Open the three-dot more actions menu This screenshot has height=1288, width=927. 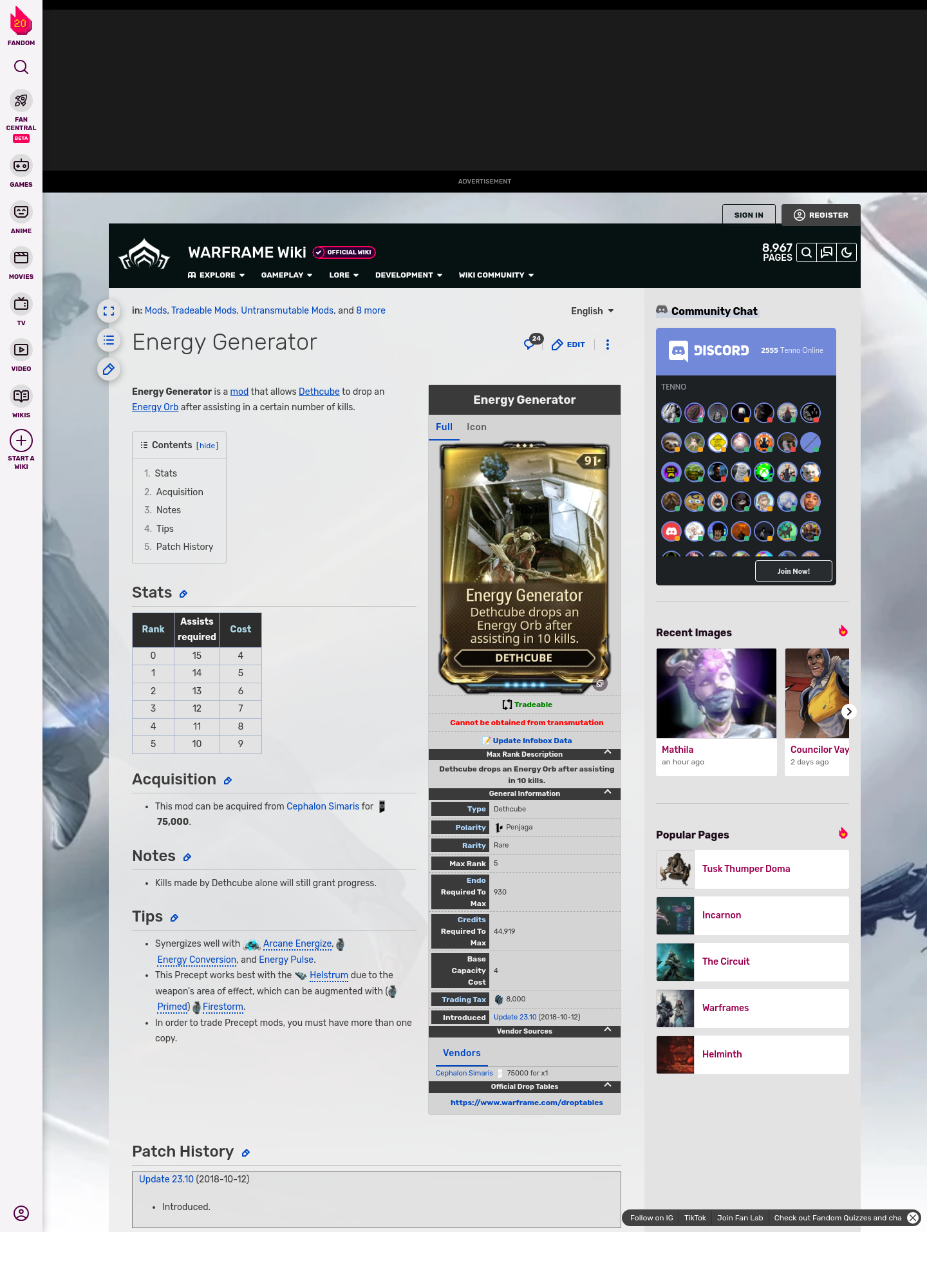(x=608, y=345)
